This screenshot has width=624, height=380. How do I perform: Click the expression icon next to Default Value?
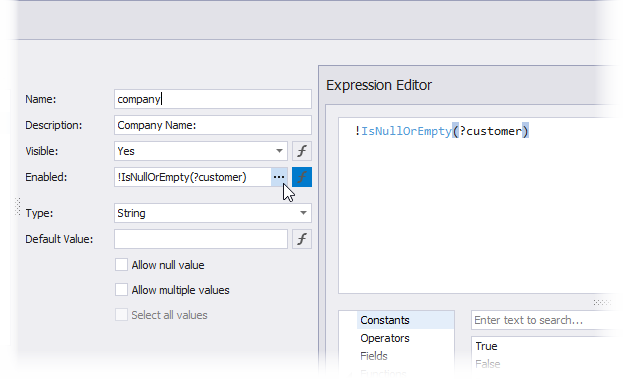tap(302, 239)
